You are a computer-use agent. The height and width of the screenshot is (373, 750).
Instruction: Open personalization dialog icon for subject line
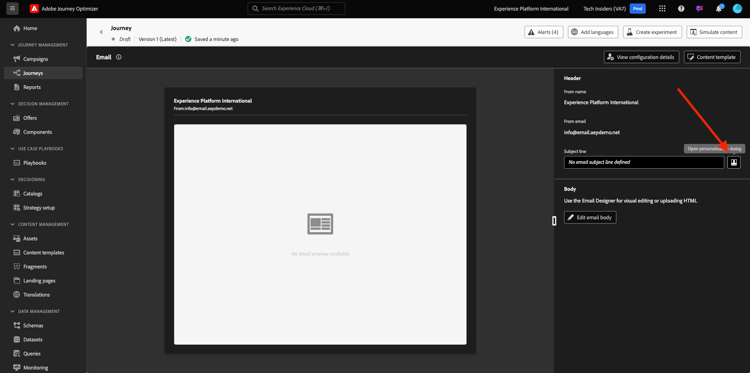[734, 163]
